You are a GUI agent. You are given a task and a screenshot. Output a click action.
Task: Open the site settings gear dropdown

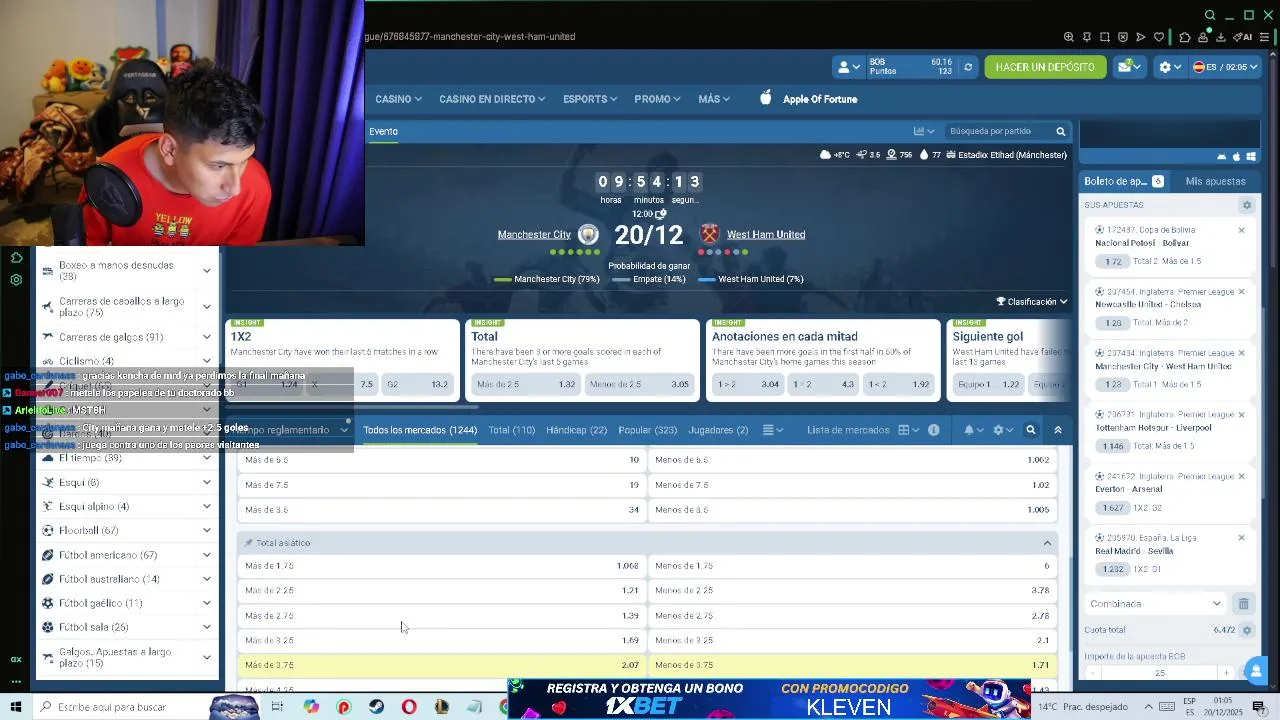point(1169,67)
